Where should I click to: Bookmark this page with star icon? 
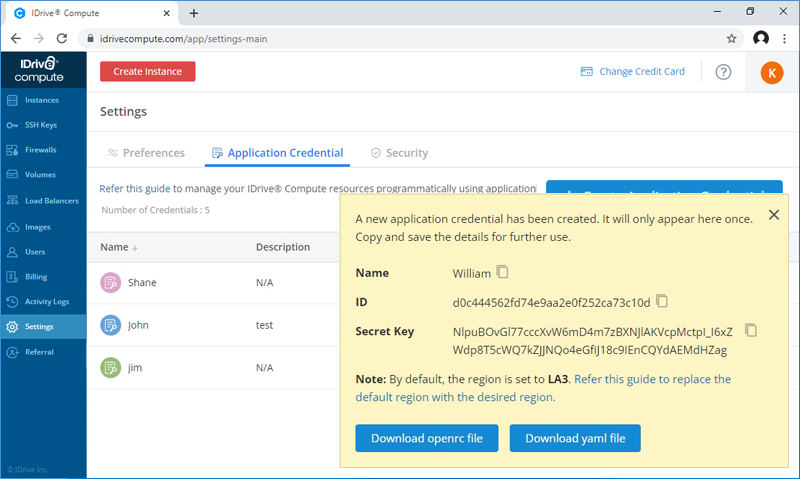click(731, 39)
